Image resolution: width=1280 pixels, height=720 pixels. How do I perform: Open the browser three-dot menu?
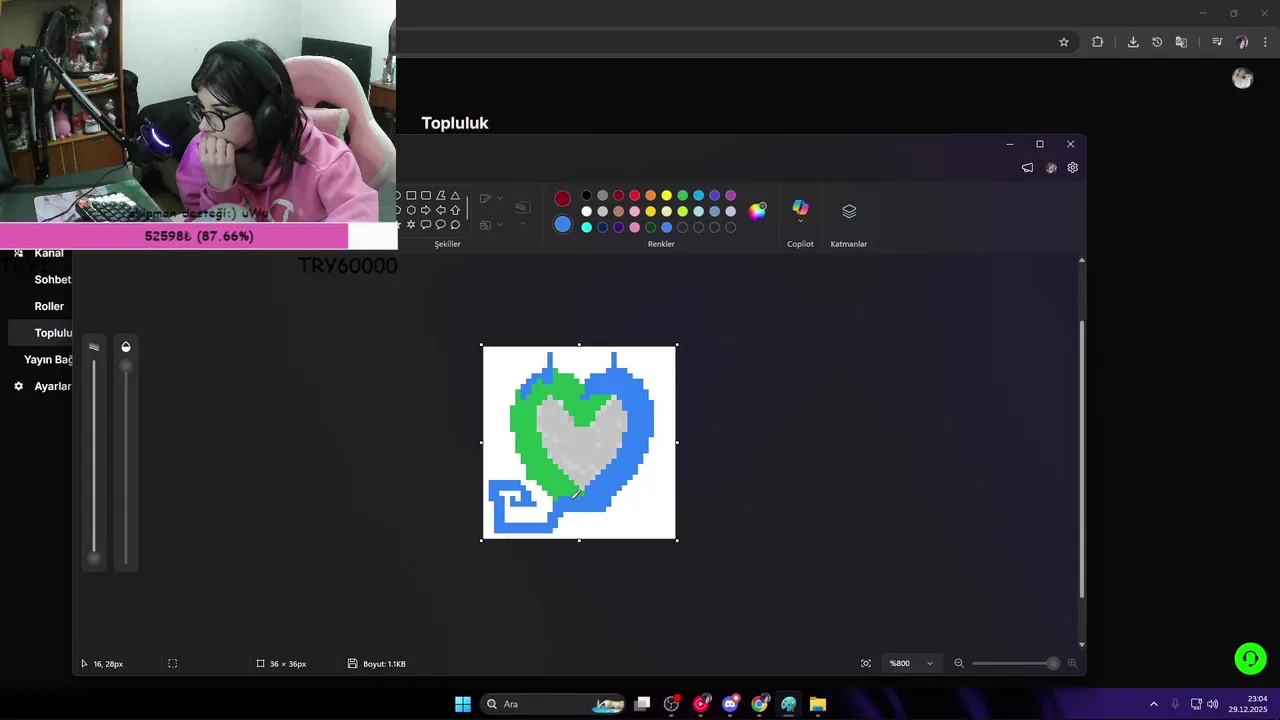click(x=1266, y=42)
